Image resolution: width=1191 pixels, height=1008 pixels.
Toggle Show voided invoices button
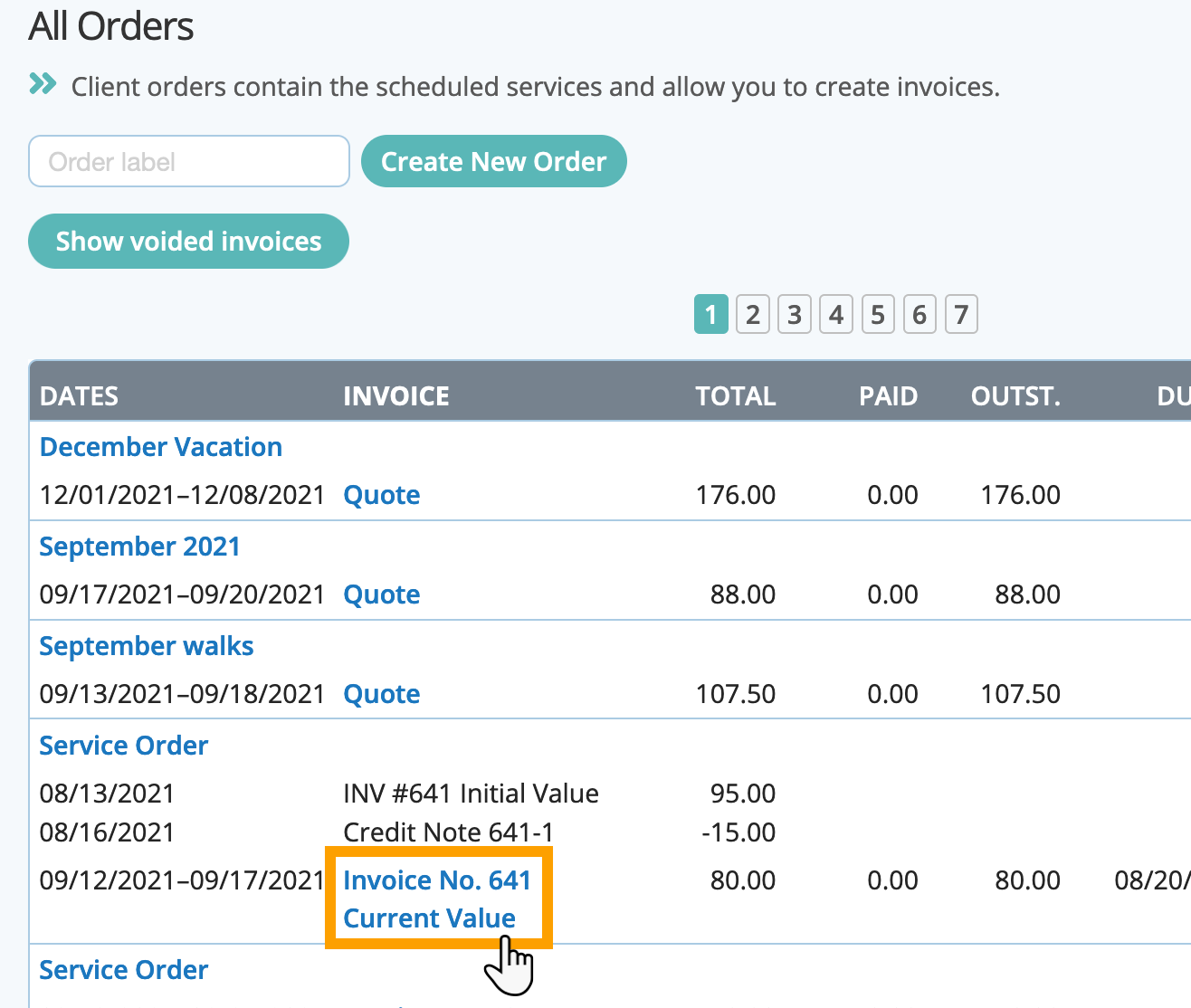point(188,241)
